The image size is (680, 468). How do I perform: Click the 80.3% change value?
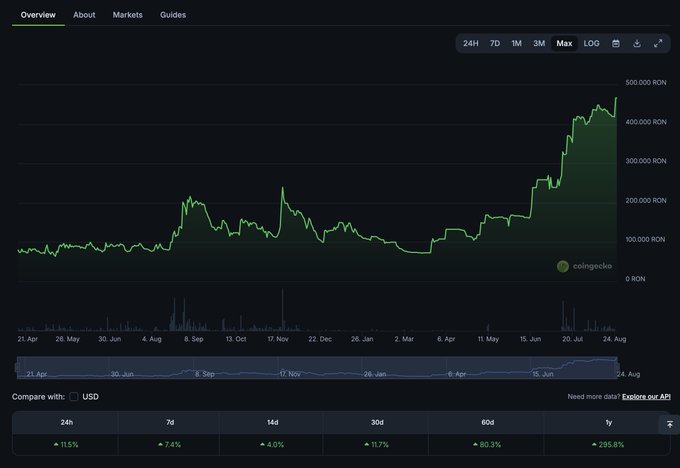click(487, 445)
